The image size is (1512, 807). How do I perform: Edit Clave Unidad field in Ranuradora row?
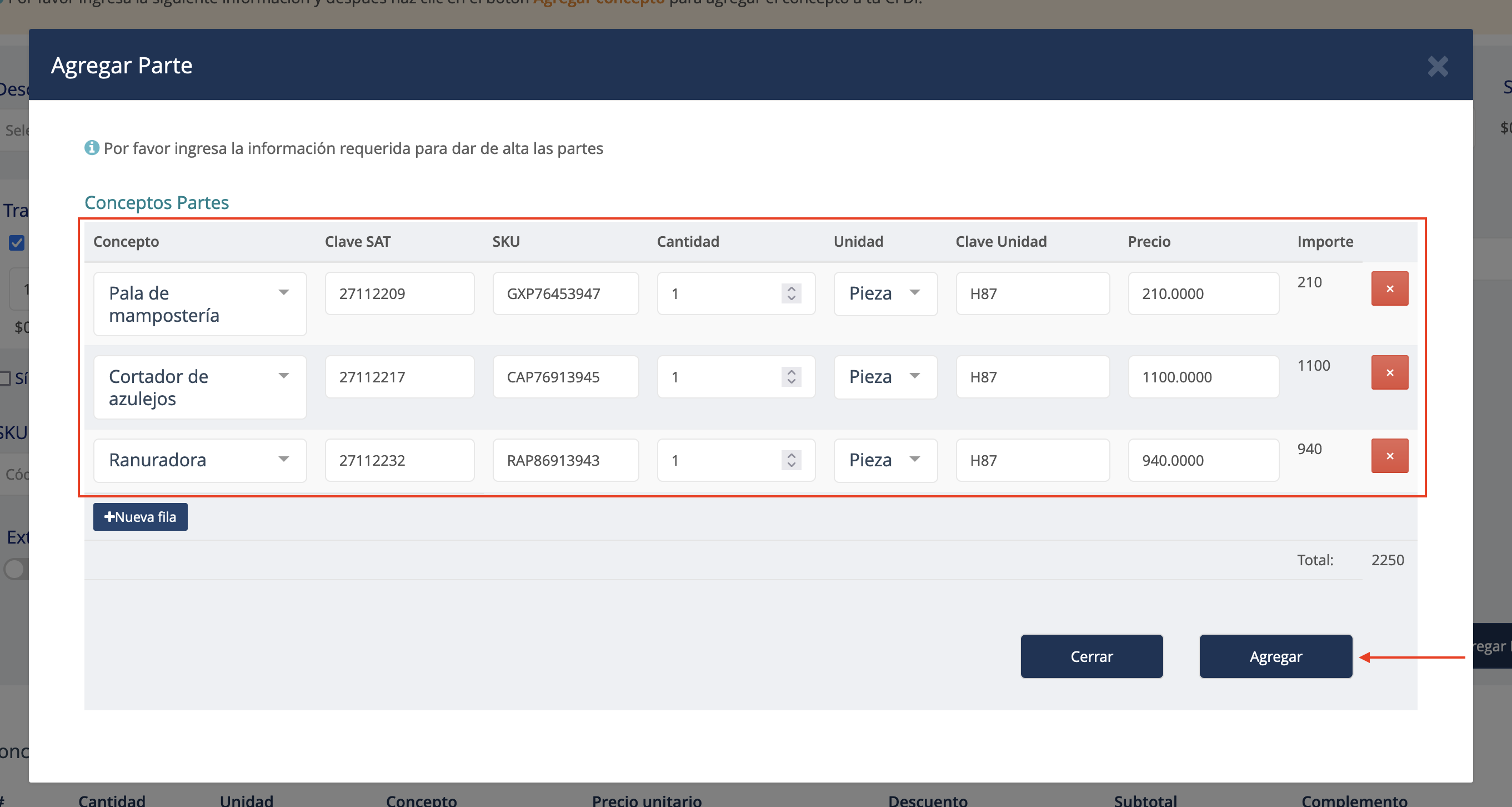(1033, 460)
